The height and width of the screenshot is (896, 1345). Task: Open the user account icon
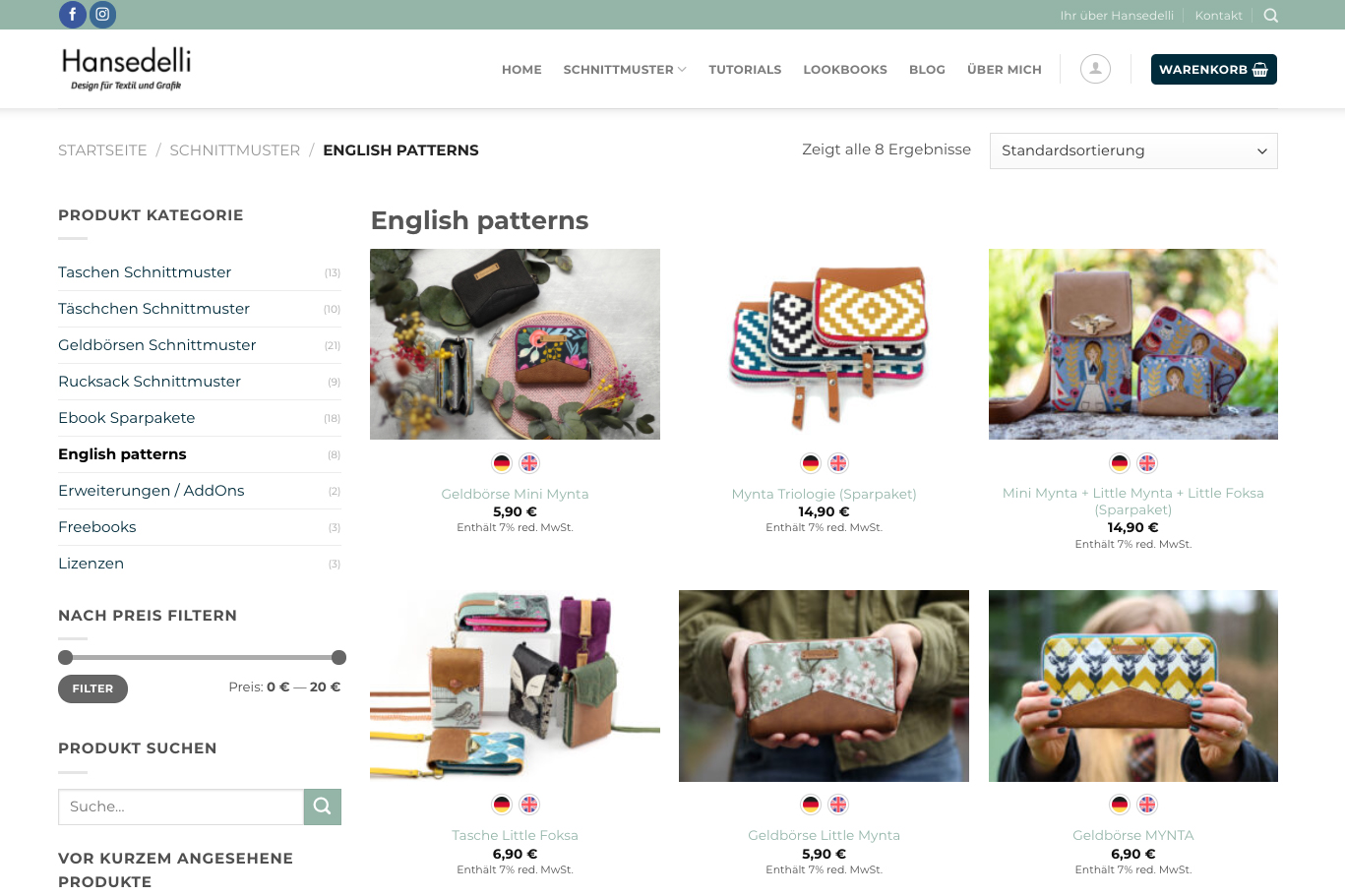(x=1095, y=69)
